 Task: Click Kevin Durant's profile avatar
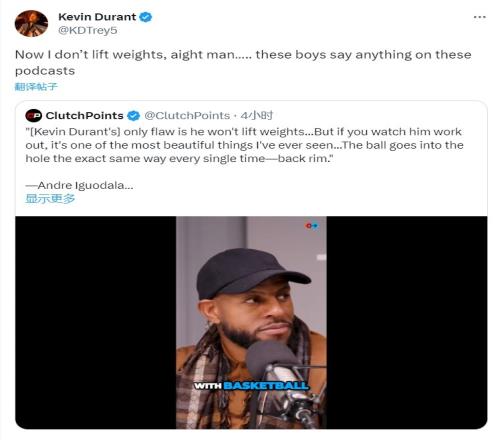(31, 23)
